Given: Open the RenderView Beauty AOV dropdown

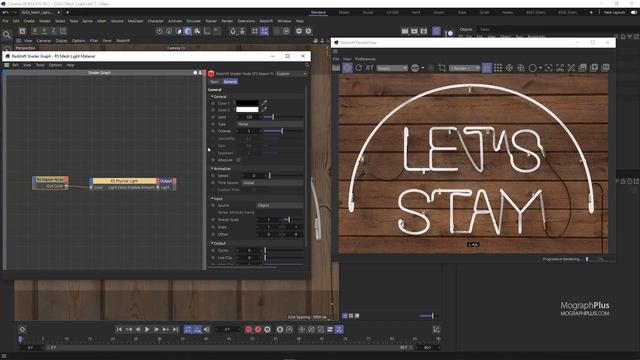Looking at the screenshot, I should [392, 68].
